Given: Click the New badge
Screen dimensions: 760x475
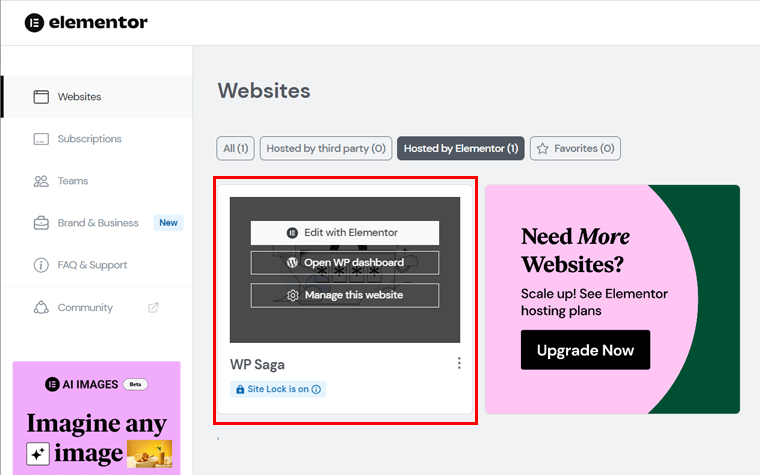Looking at the screenshot, I should pyautogui.click(x=168, y=222).
